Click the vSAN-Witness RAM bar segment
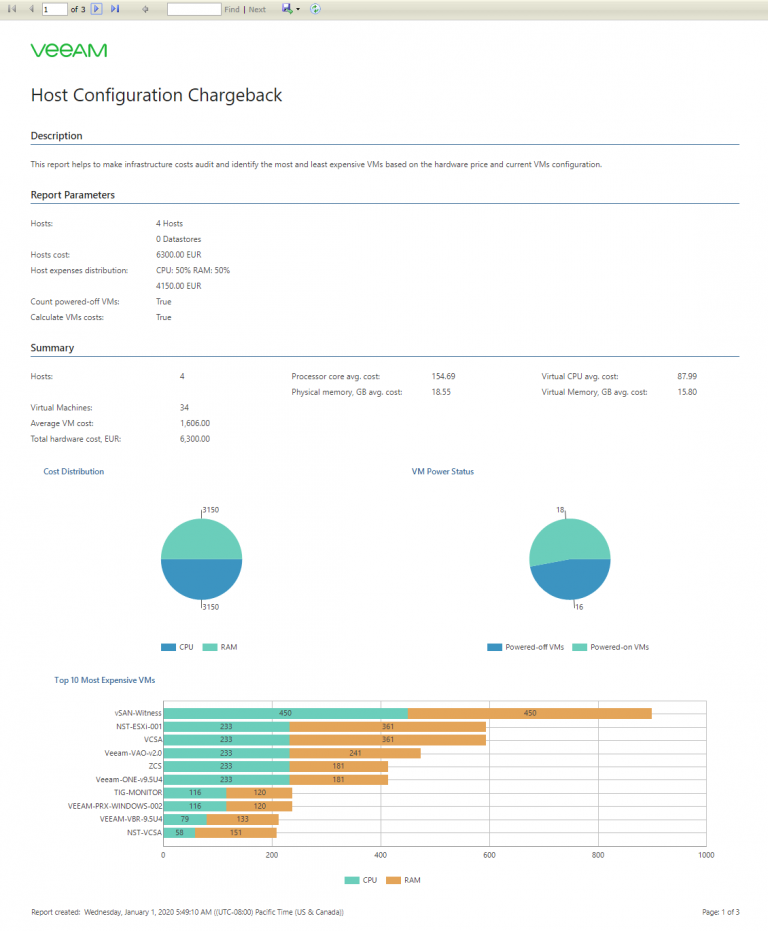This screenshot has width=768, height=931. [530, 713]
